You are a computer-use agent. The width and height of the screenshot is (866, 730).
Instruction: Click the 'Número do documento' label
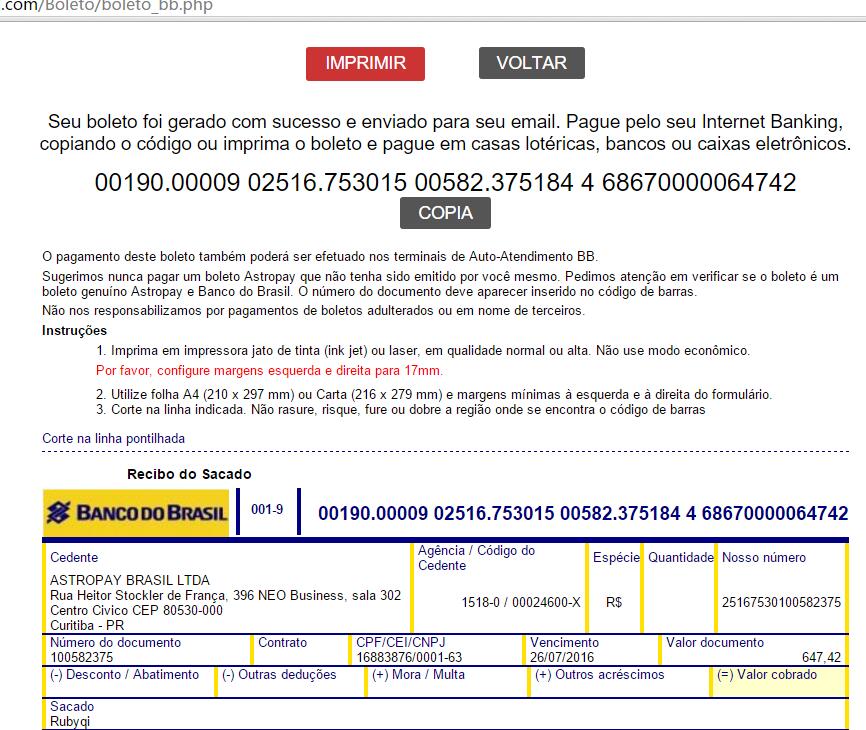tap(115, 642)
